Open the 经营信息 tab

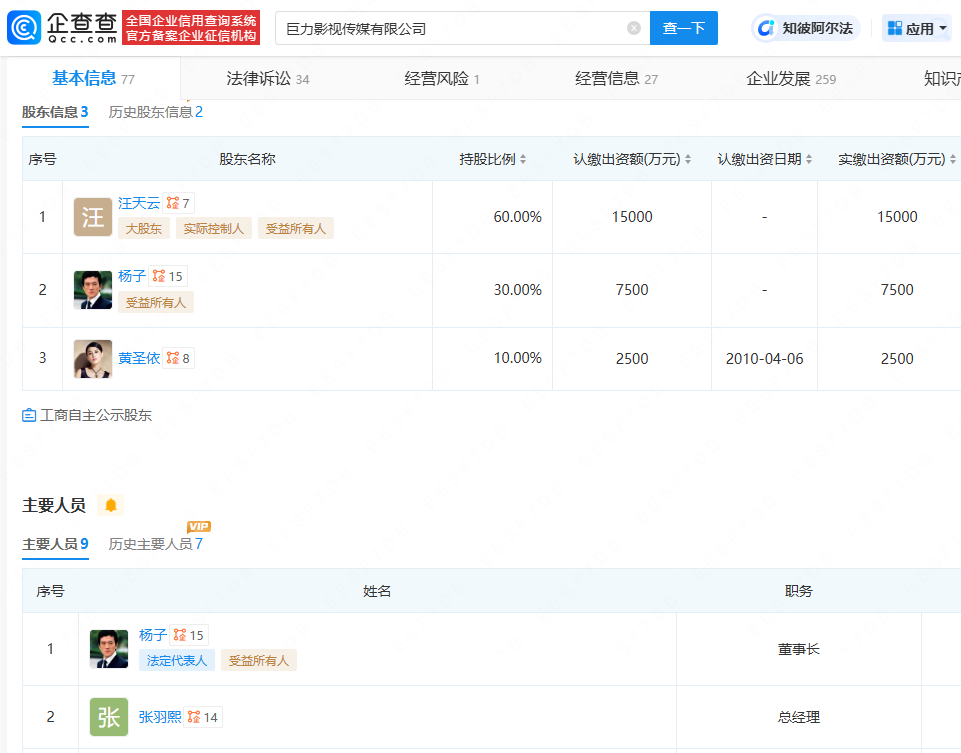coord(616,78)
